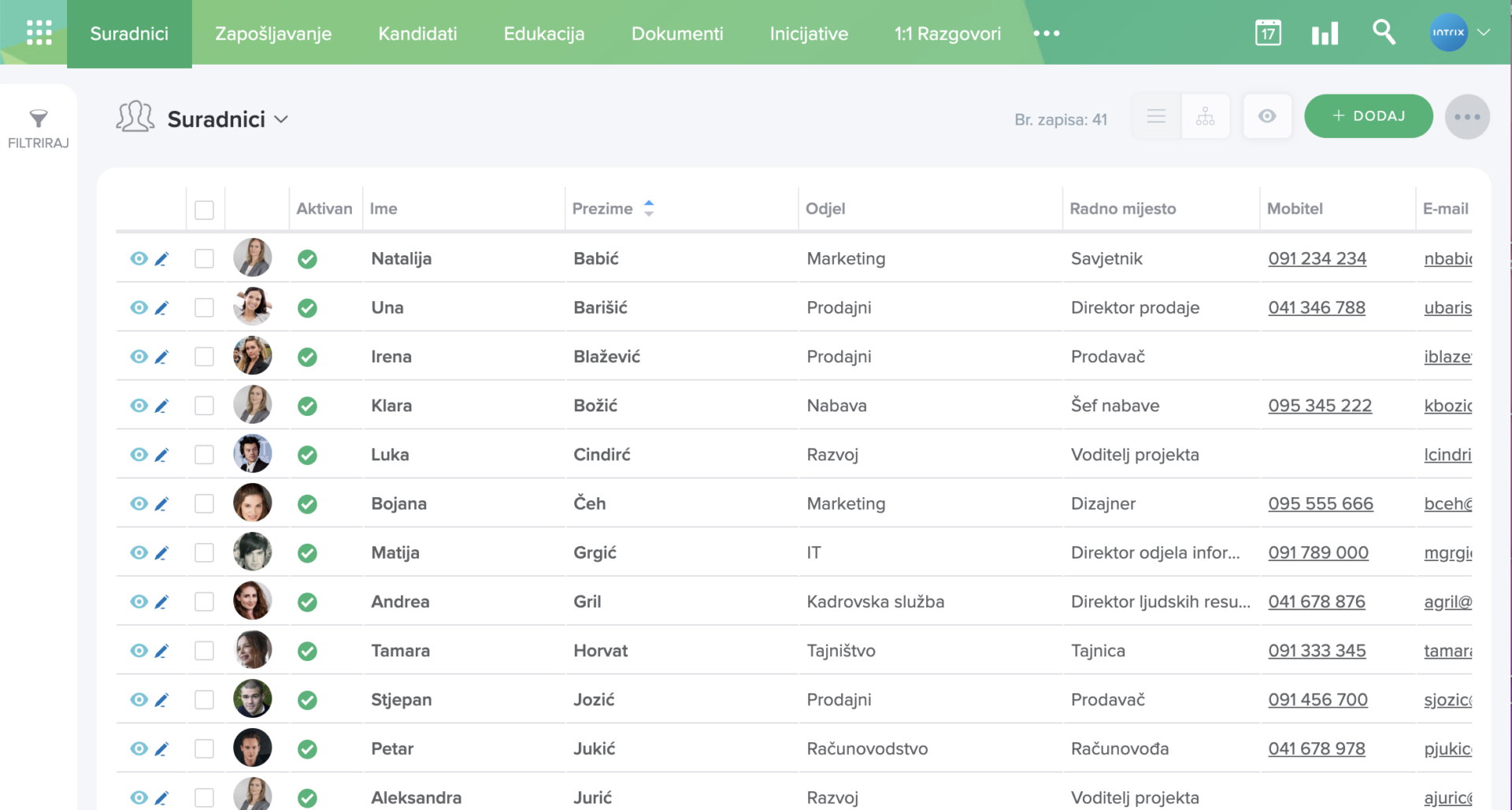Click Luka Cindirć's profile photo

tap(252, 455)
